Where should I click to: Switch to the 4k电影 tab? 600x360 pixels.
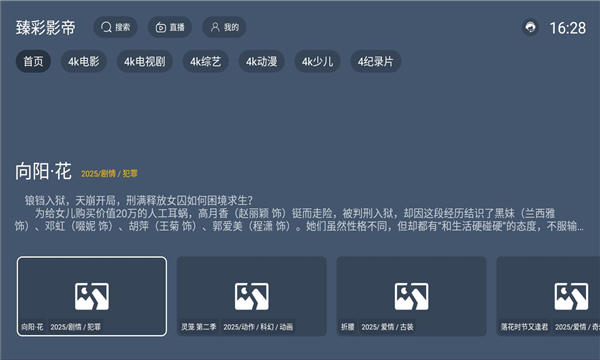pos(84,61)
